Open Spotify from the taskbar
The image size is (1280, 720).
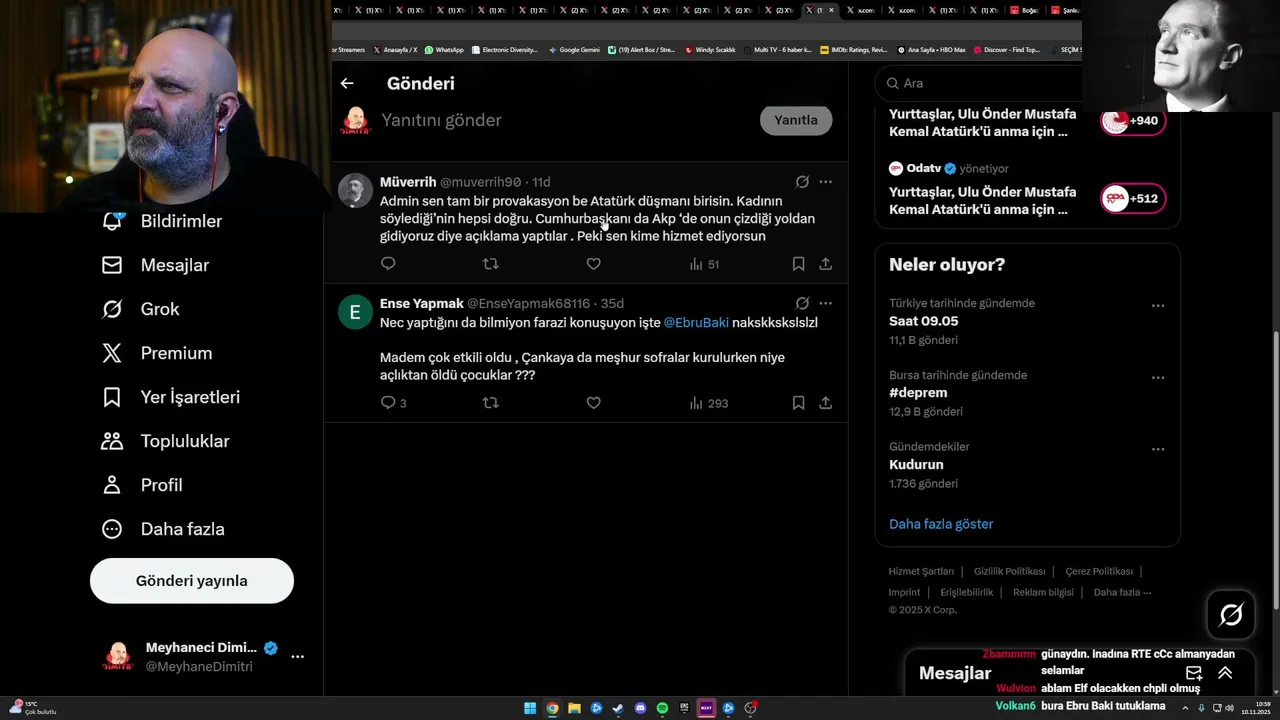662,708
